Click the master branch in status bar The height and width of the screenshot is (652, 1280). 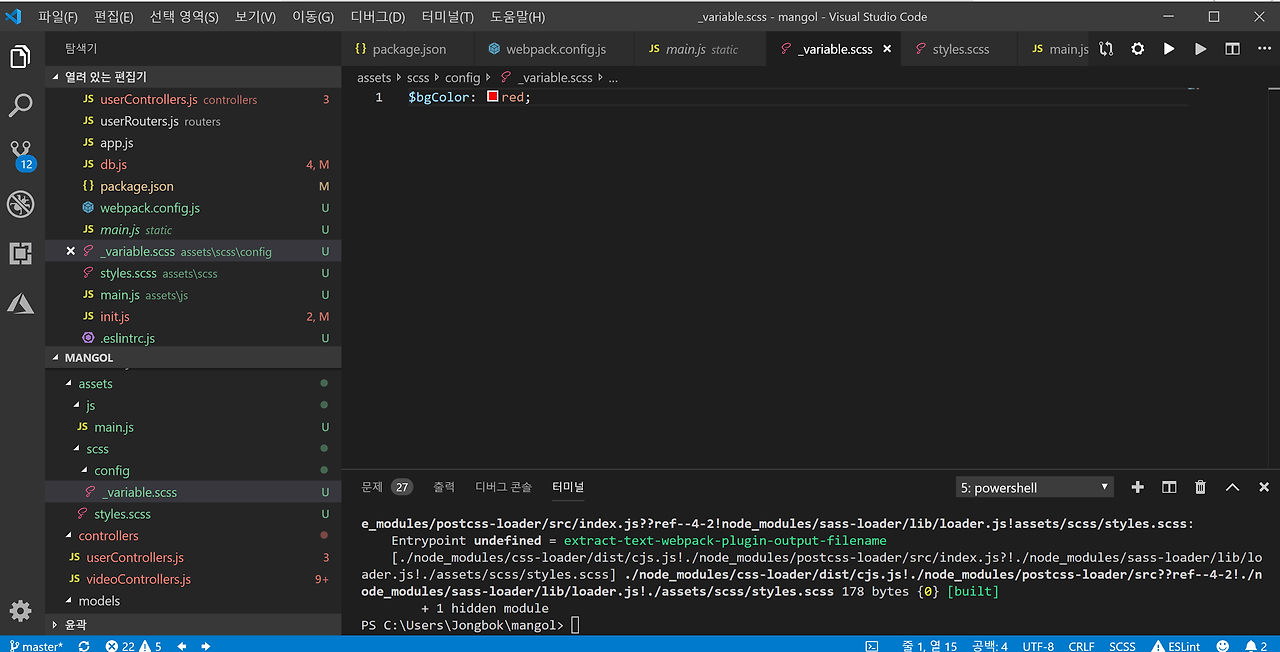(36, 646)
